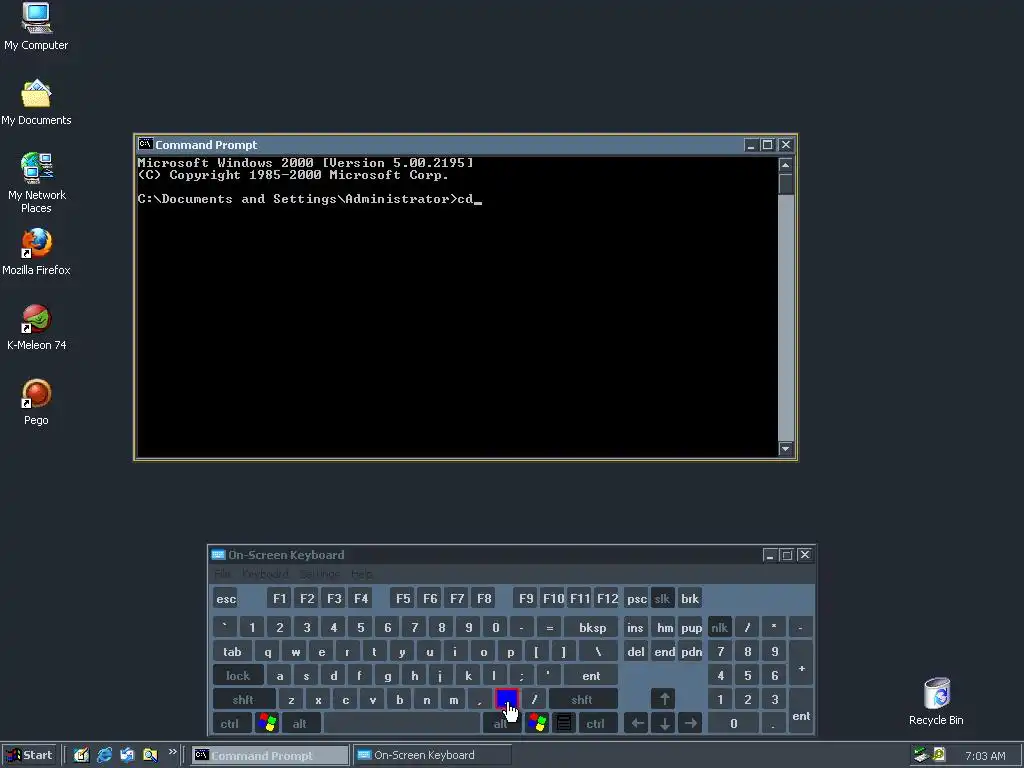
Task: Toggle the lock (caps lock) key
Action: [x=238, y=675]
